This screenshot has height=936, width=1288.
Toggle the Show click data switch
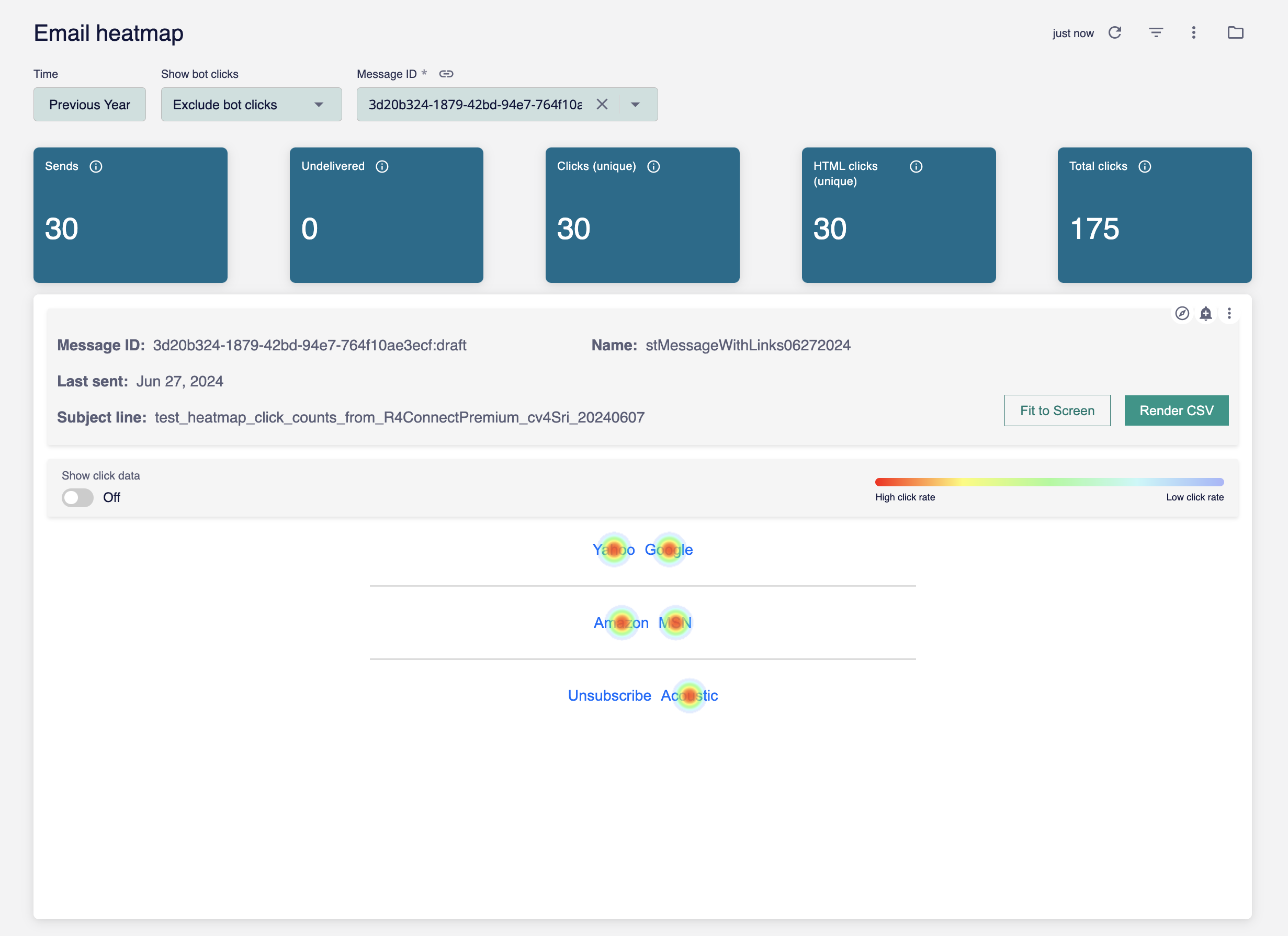[78, 498]
